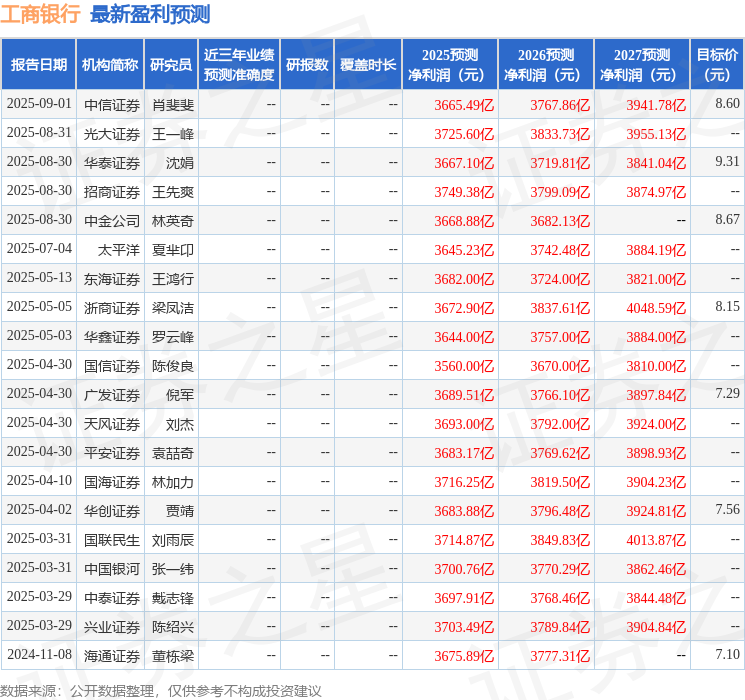Select the 报告日期 column header

tap(38, 65)
